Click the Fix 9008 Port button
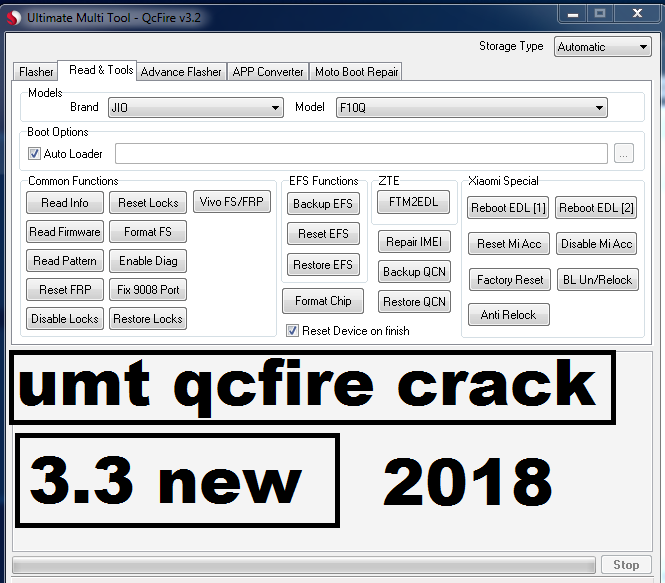Viewport: 665px width, 583px height. coord(148,290)
